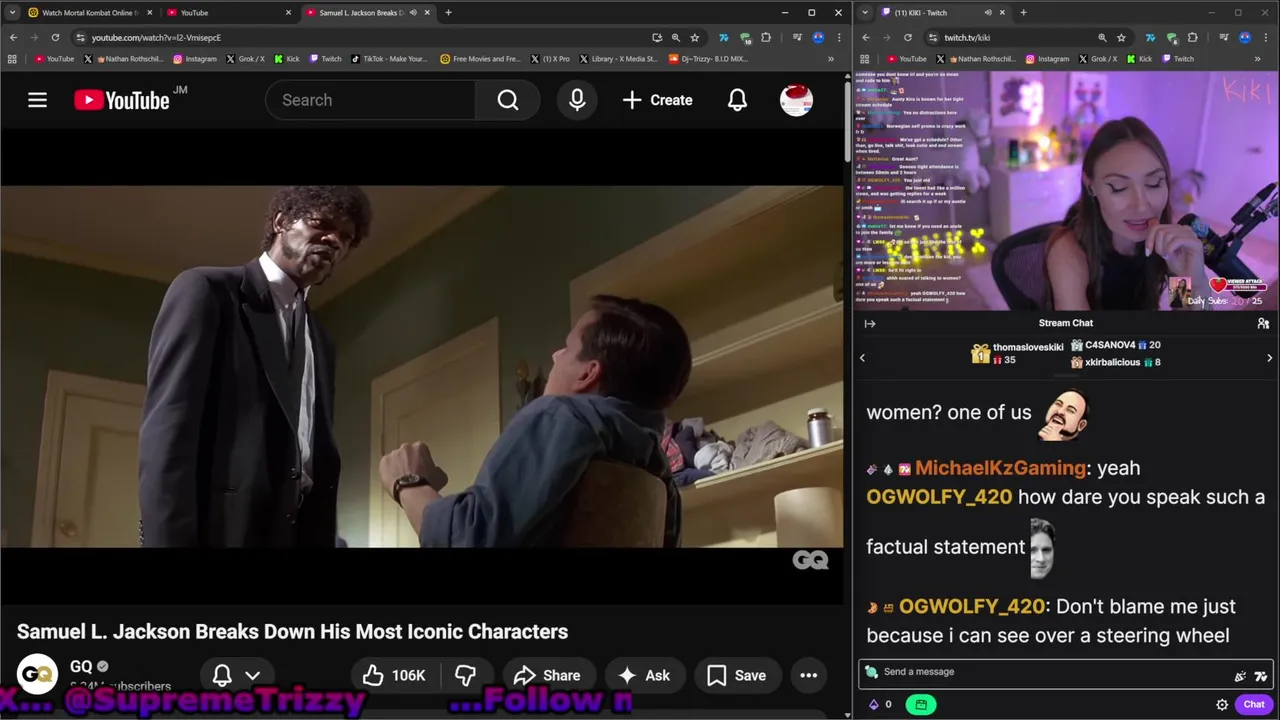The image size is (1280, 720).
Task: Open the celebration icon in the message box
Action: 1240,676
